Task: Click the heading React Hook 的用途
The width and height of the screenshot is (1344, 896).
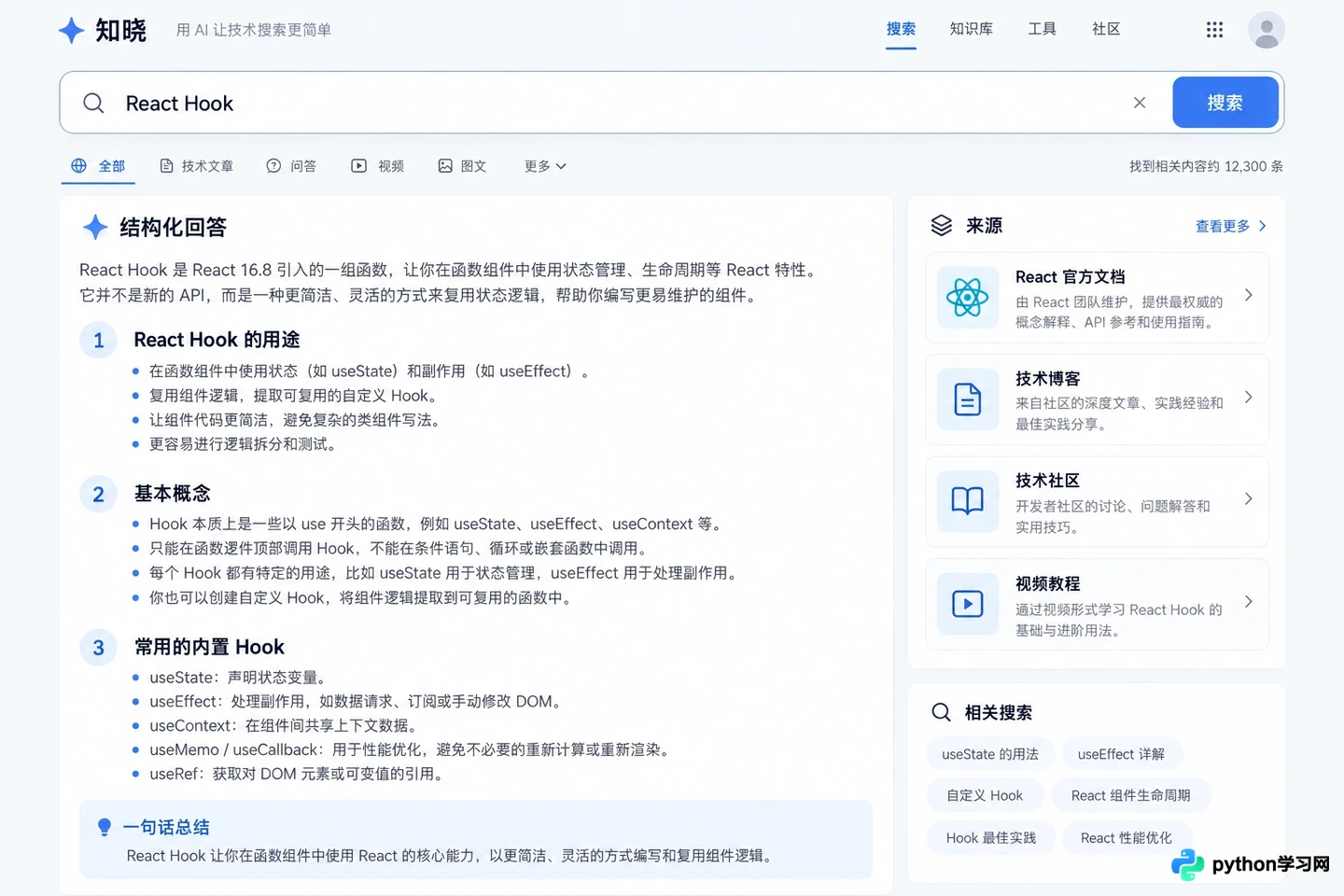Action: click(217, 340)
